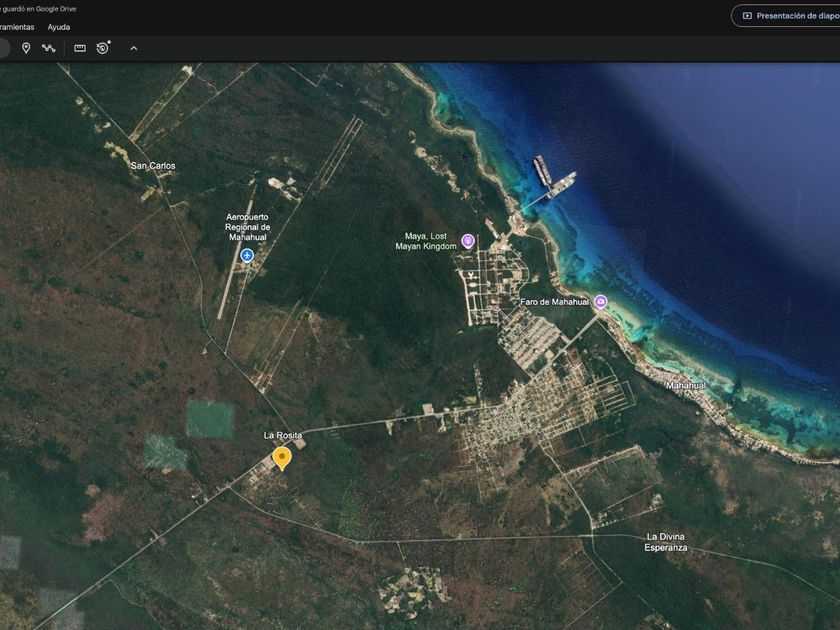Image resolution: width=840 pixels, height=630 pixels.
Task: Activate the ruler measurement tool
Action: tap(80, 48)
